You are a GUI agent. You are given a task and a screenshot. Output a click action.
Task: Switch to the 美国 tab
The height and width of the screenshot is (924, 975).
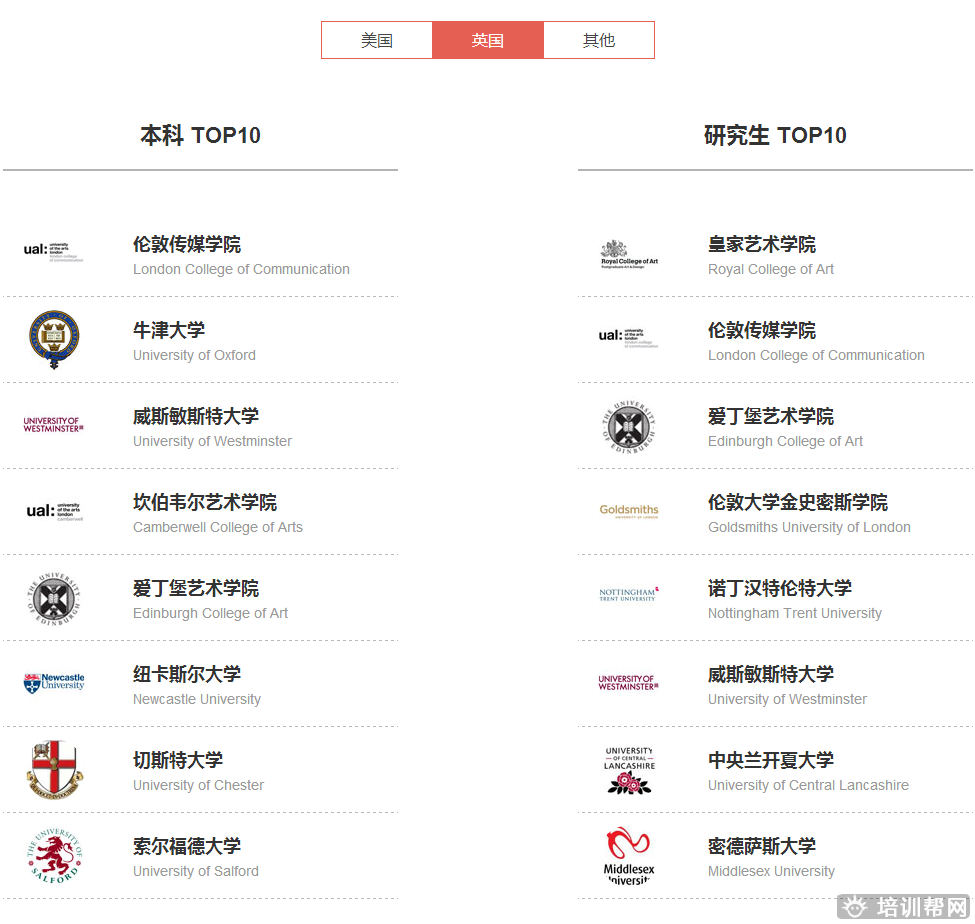pyautogui.click(x=377, y=40)
